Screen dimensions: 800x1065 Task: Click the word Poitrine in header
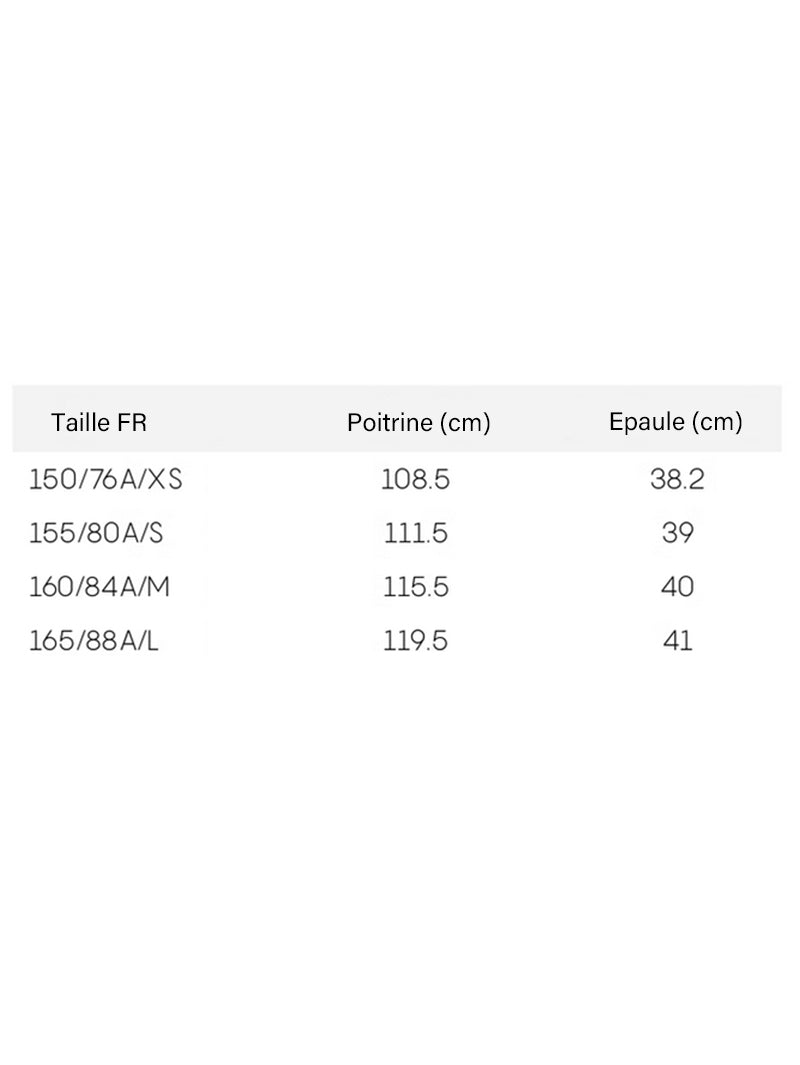point(390,422)
